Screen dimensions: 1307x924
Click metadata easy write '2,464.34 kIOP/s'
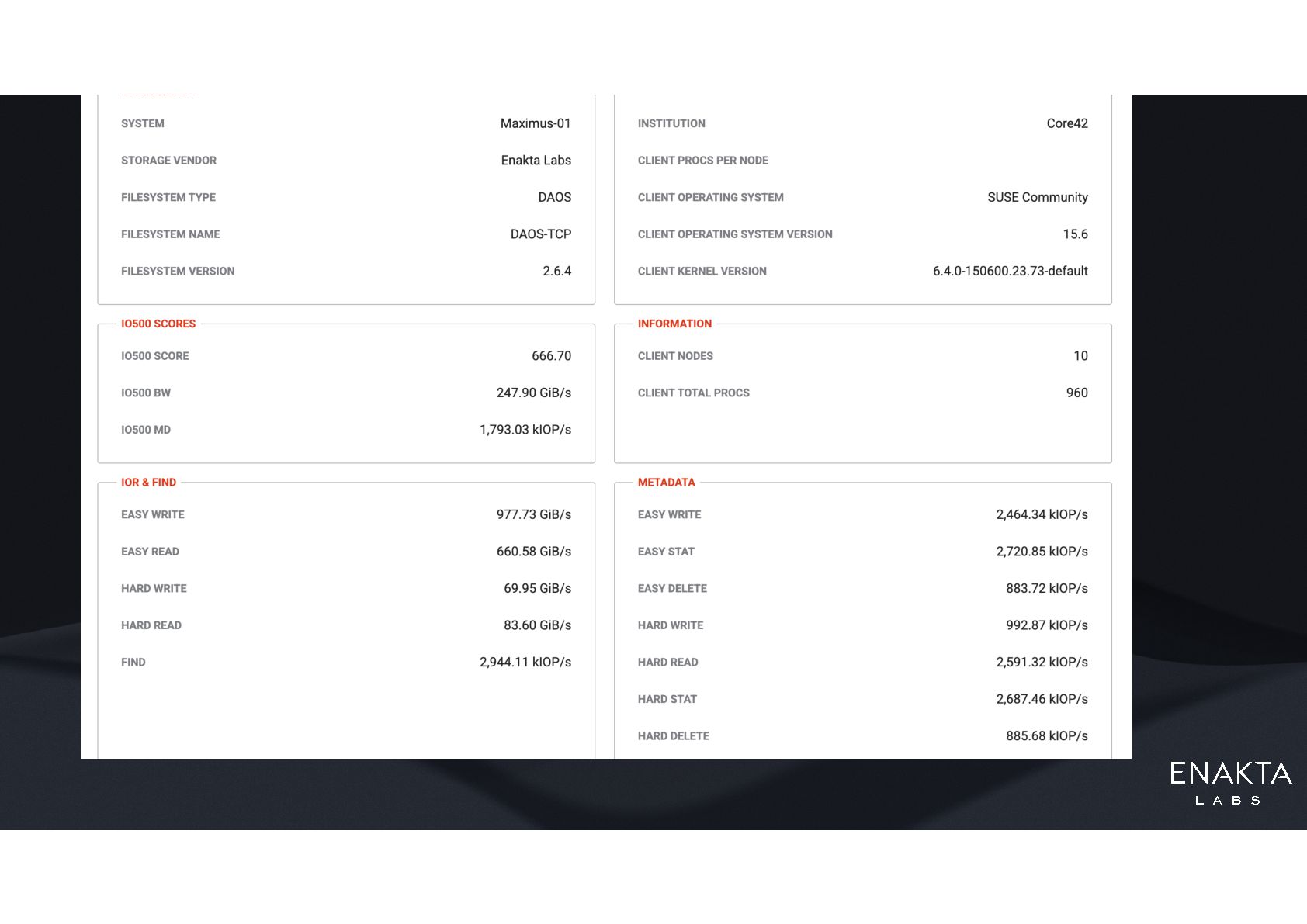[1042, 514]
